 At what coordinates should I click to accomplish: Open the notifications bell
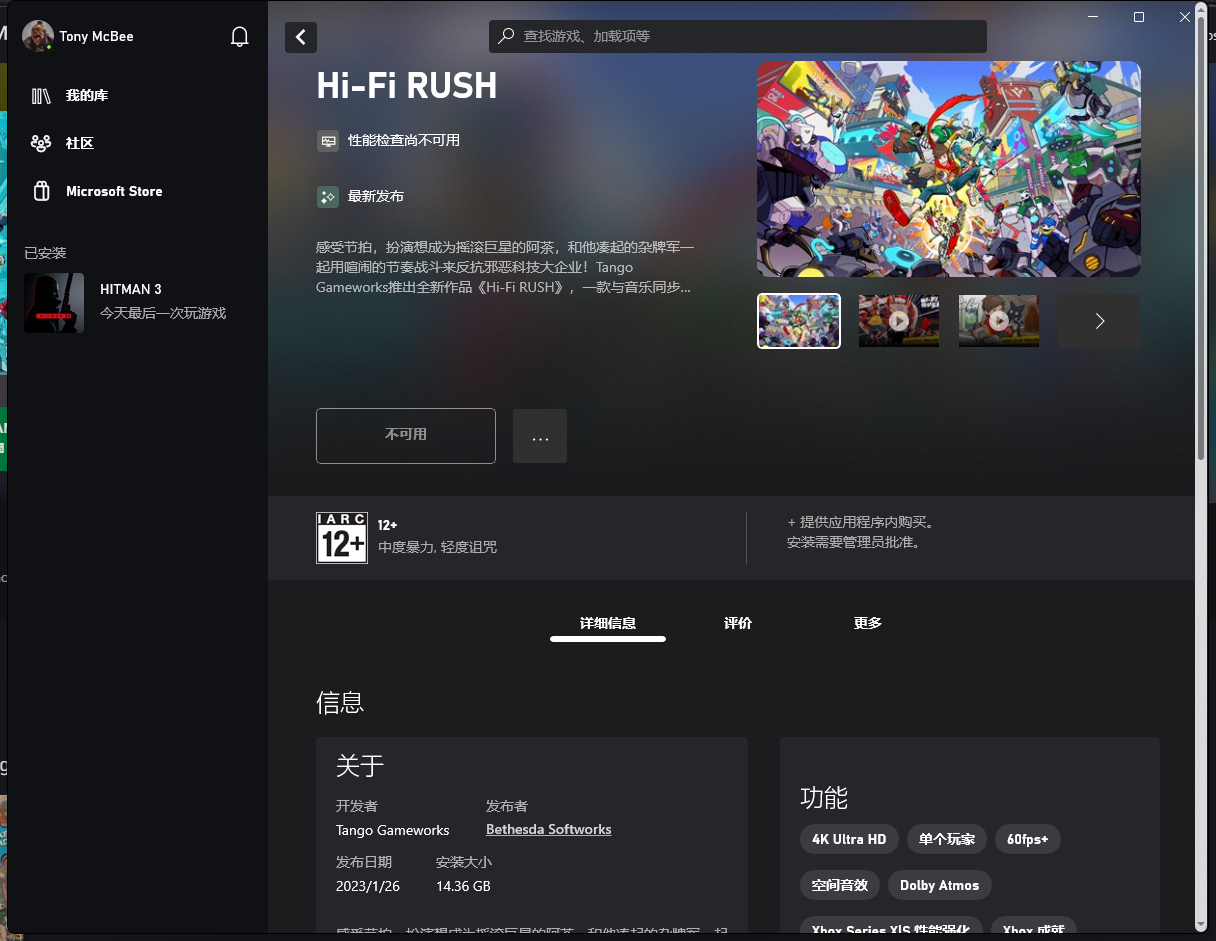(239, 37)
